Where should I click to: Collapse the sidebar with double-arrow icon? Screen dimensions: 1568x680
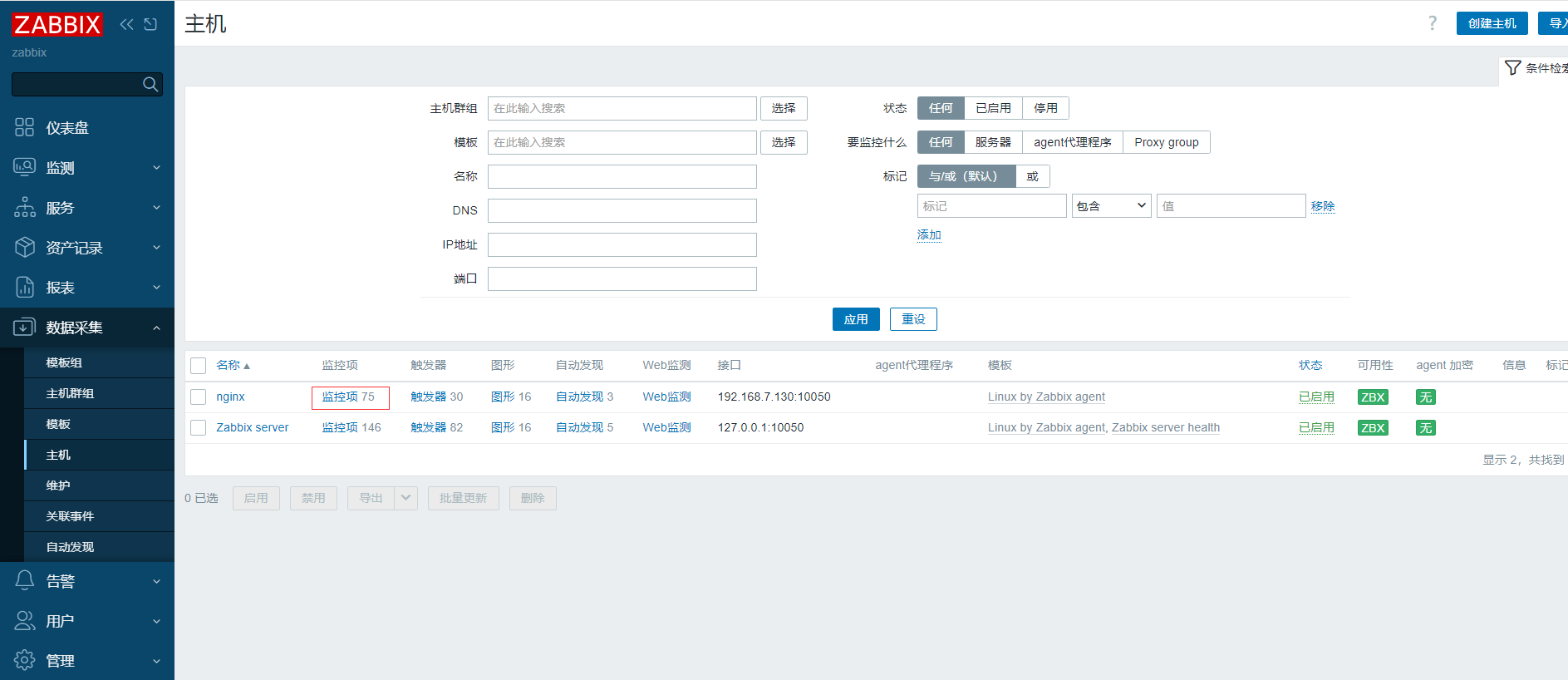[126, 24]
